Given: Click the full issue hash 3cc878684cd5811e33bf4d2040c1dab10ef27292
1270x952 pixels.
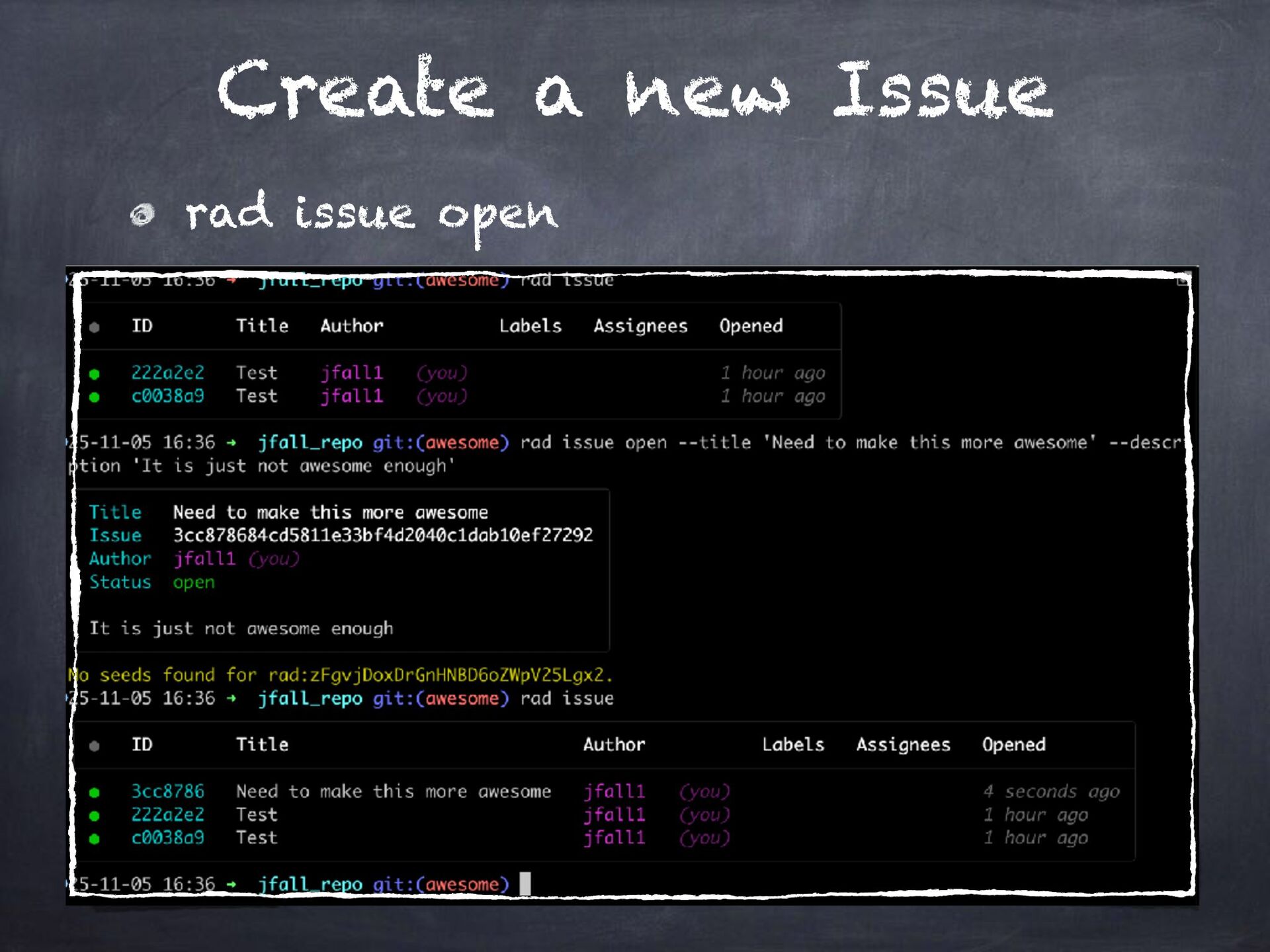Looking at the screenshot, I should (x=383, y=535).
